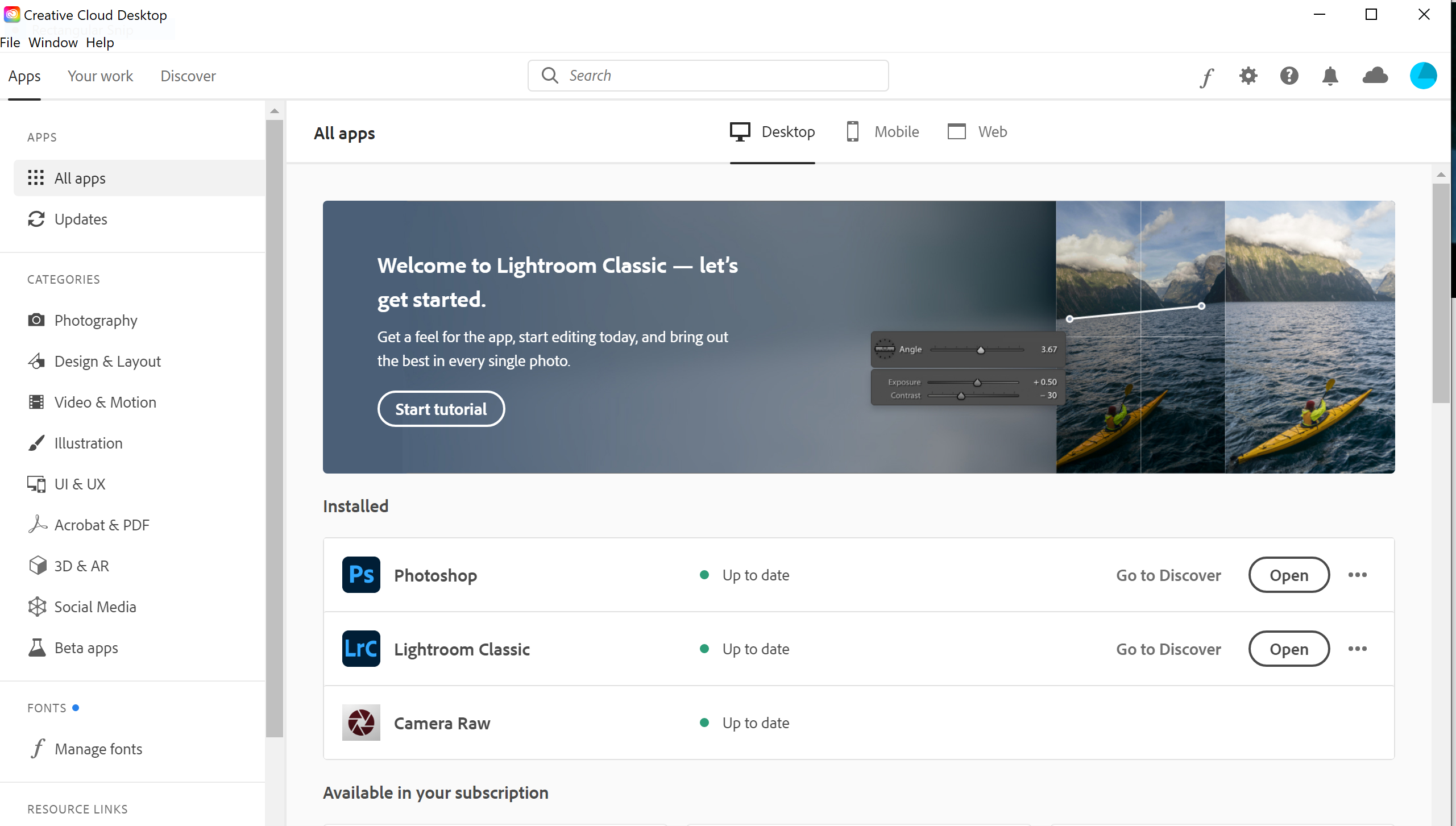Open the Social Media category icon
The image size is (1456, 826).
coord(35,606)
